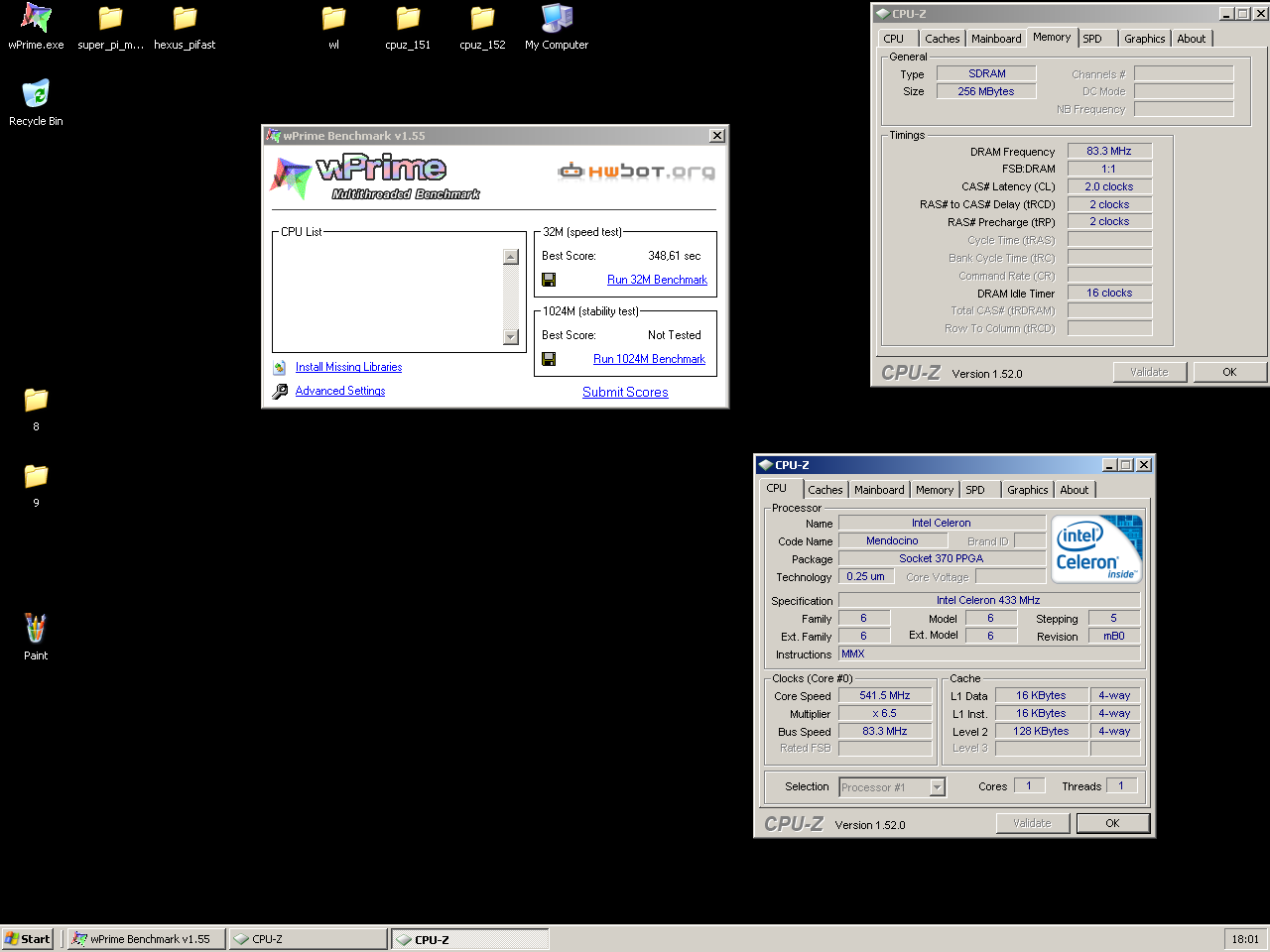The height and width of the screenshot is (952, 1270).
Task: Switch to Graphics tab in Memory window
Action: (x=1144, y=39)
